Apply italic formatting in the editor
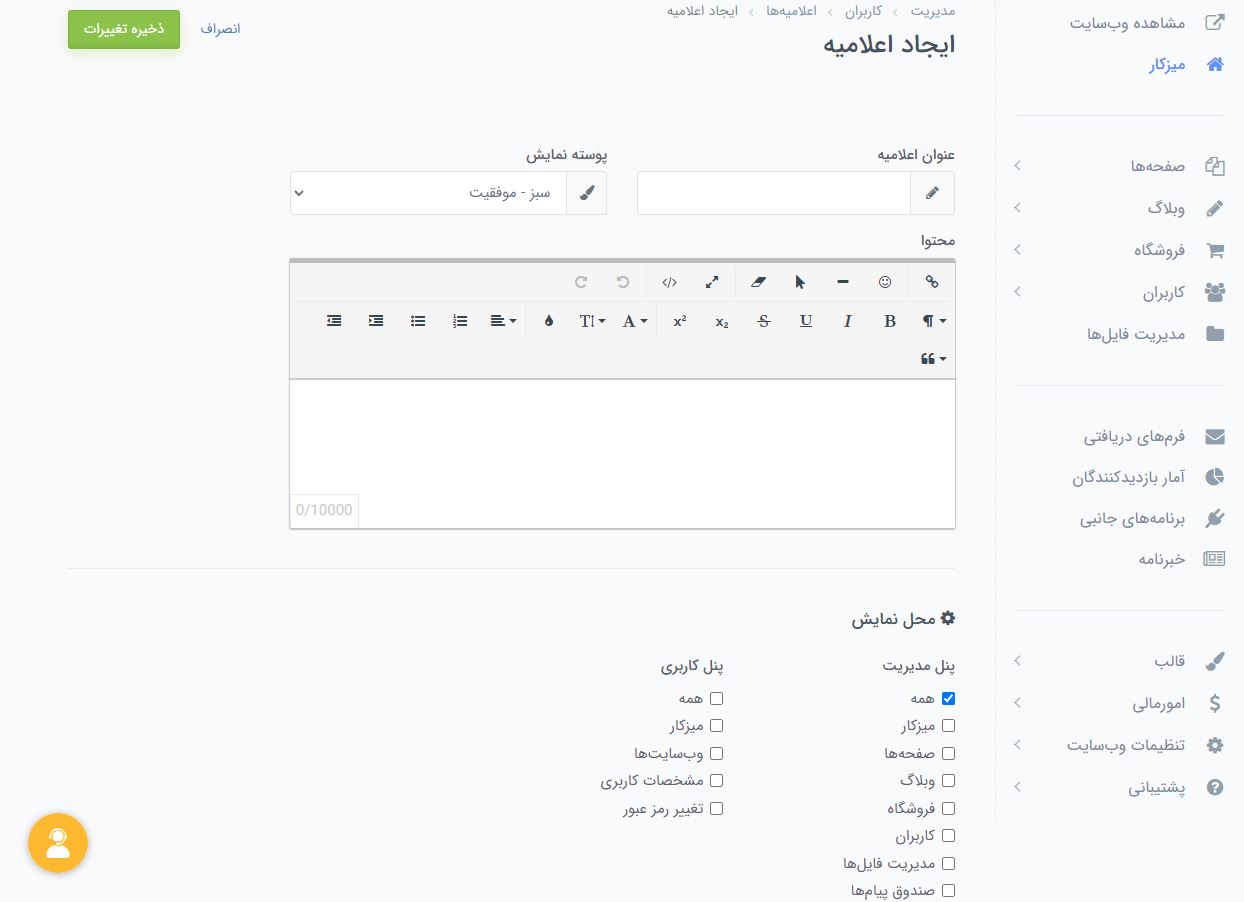The image size is (1244, 902). point(848,321)
